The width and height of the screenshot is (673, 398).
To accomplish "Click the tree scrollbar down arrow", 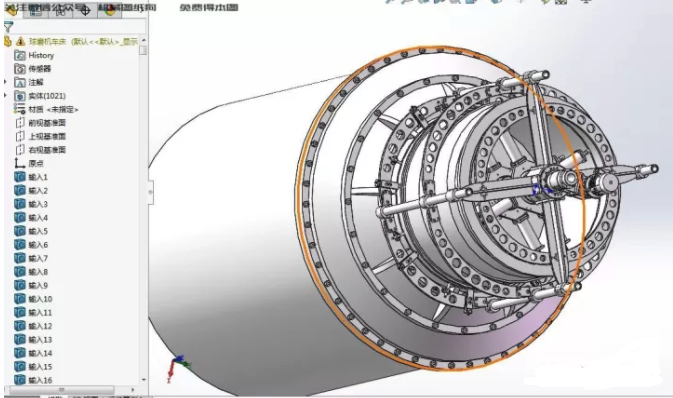I will (x=143, y=380).
